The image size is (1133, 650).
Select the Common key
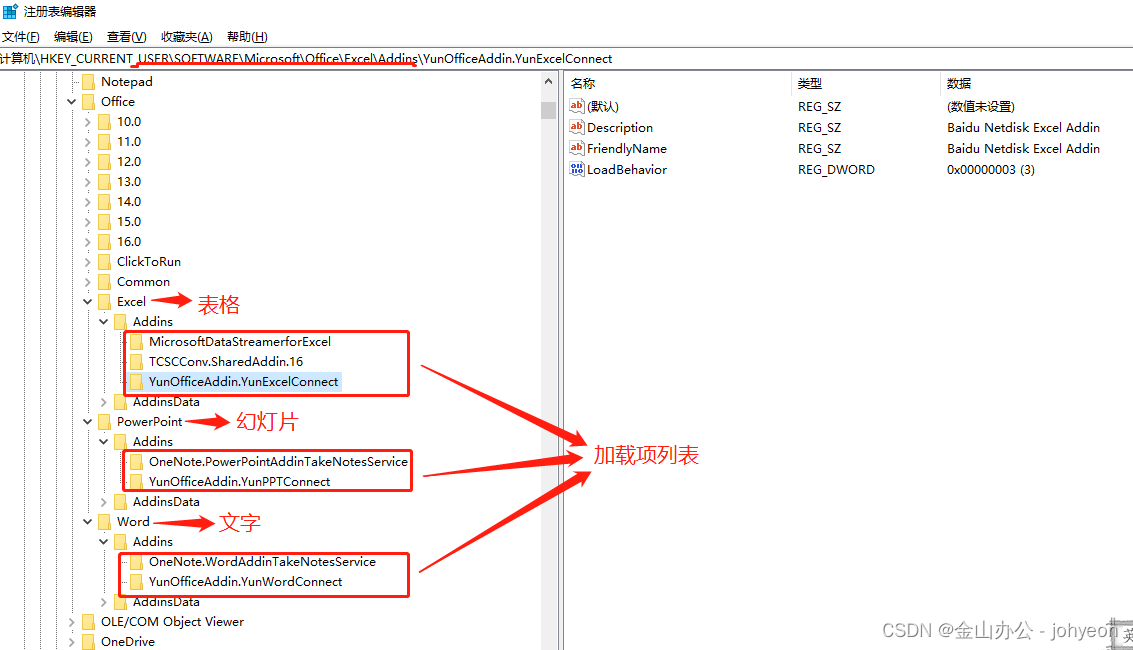click(143, 282)
